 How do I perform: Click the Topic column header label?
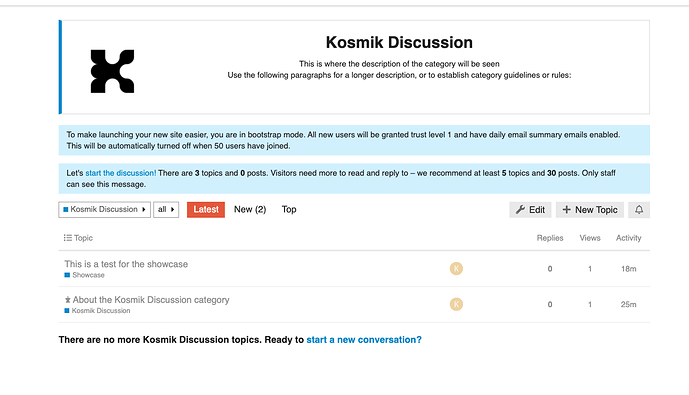(x=83, y=238)
